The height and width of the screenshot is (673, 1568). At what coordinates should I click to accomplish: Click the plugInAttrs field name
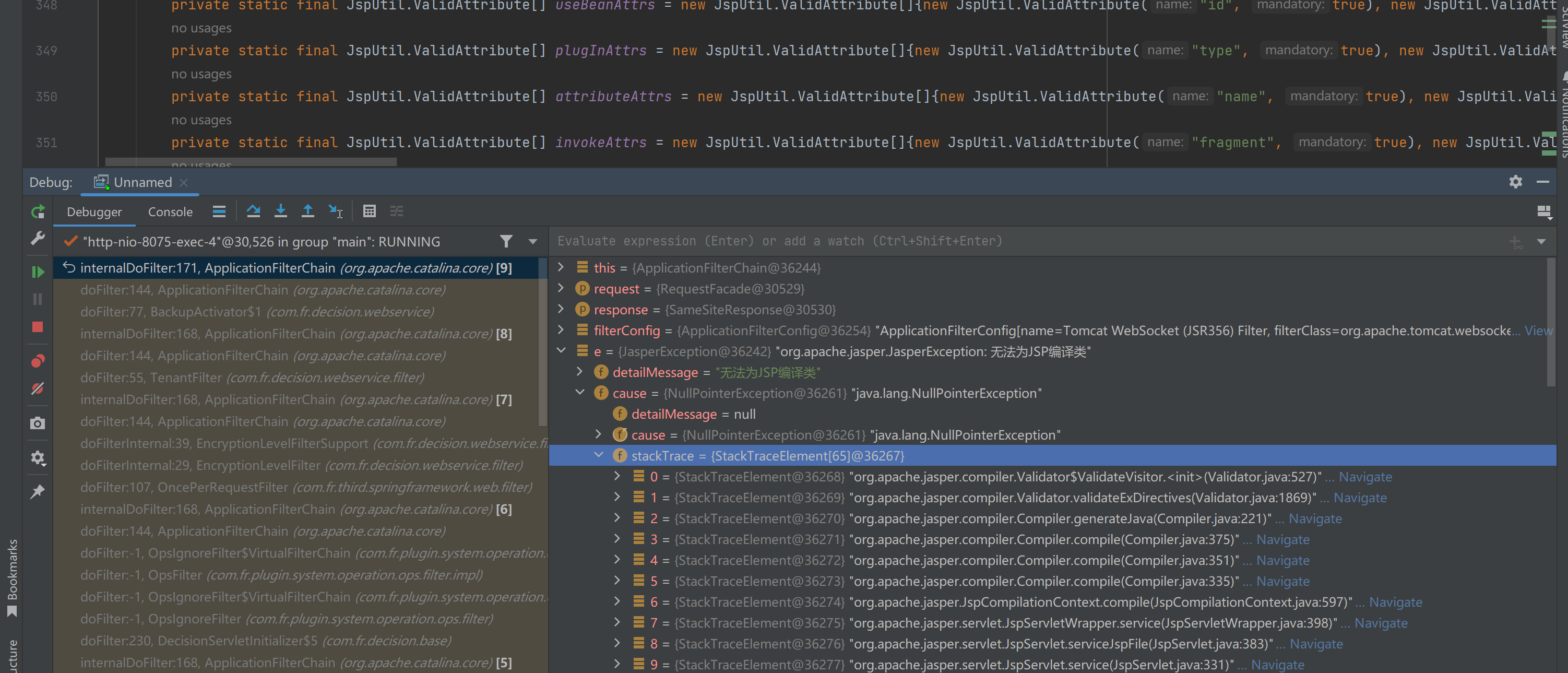point(601,51)
